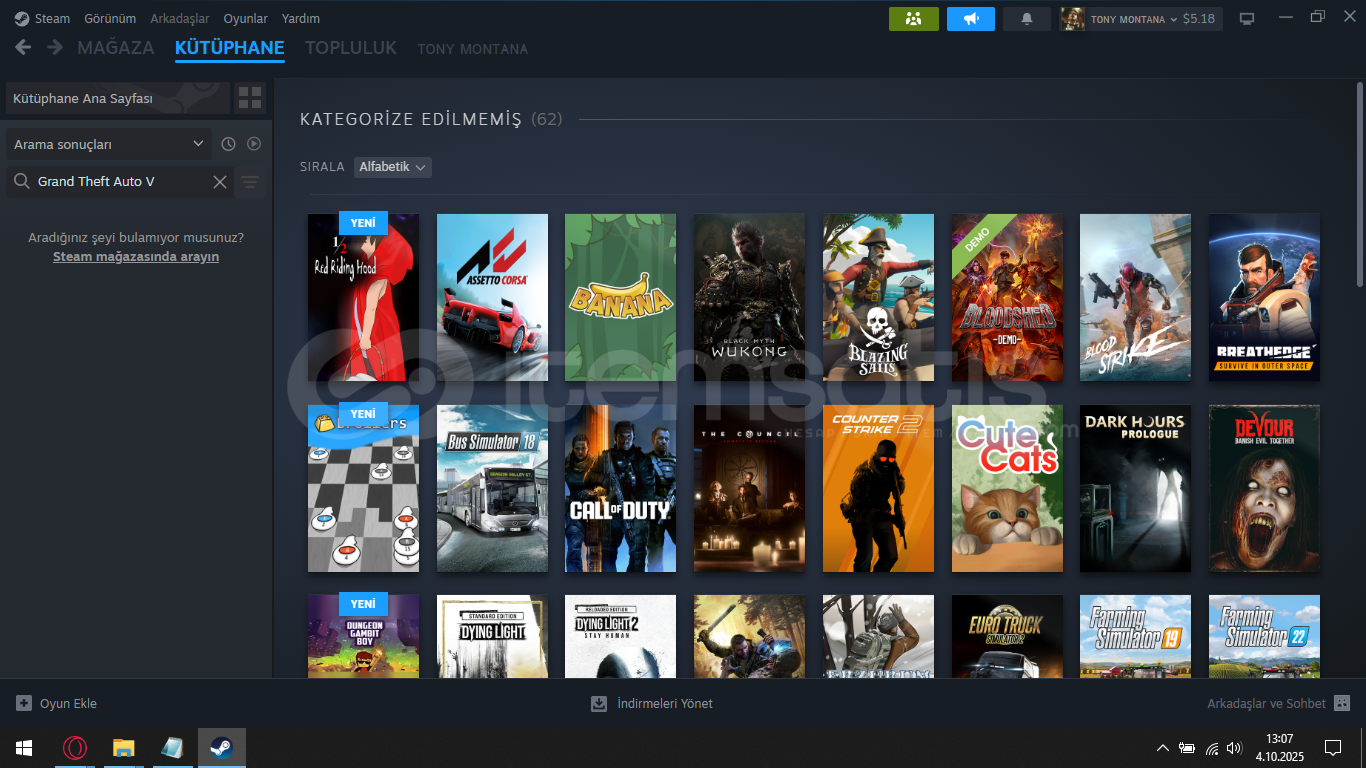The image size is (1366, 768).
Task: Open the Oyunlar menu
Action: pos(245,19)
